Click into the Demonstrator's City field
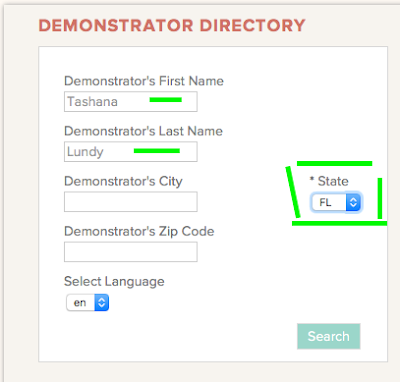This screenshot has width=400, height=382. pos(131,202)
